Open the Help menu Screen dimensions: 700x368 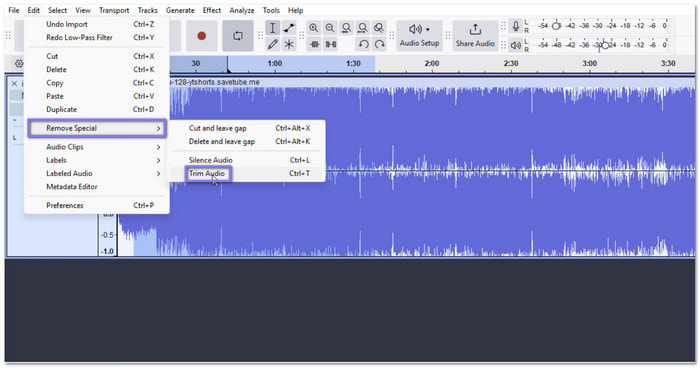pos(295,10)
